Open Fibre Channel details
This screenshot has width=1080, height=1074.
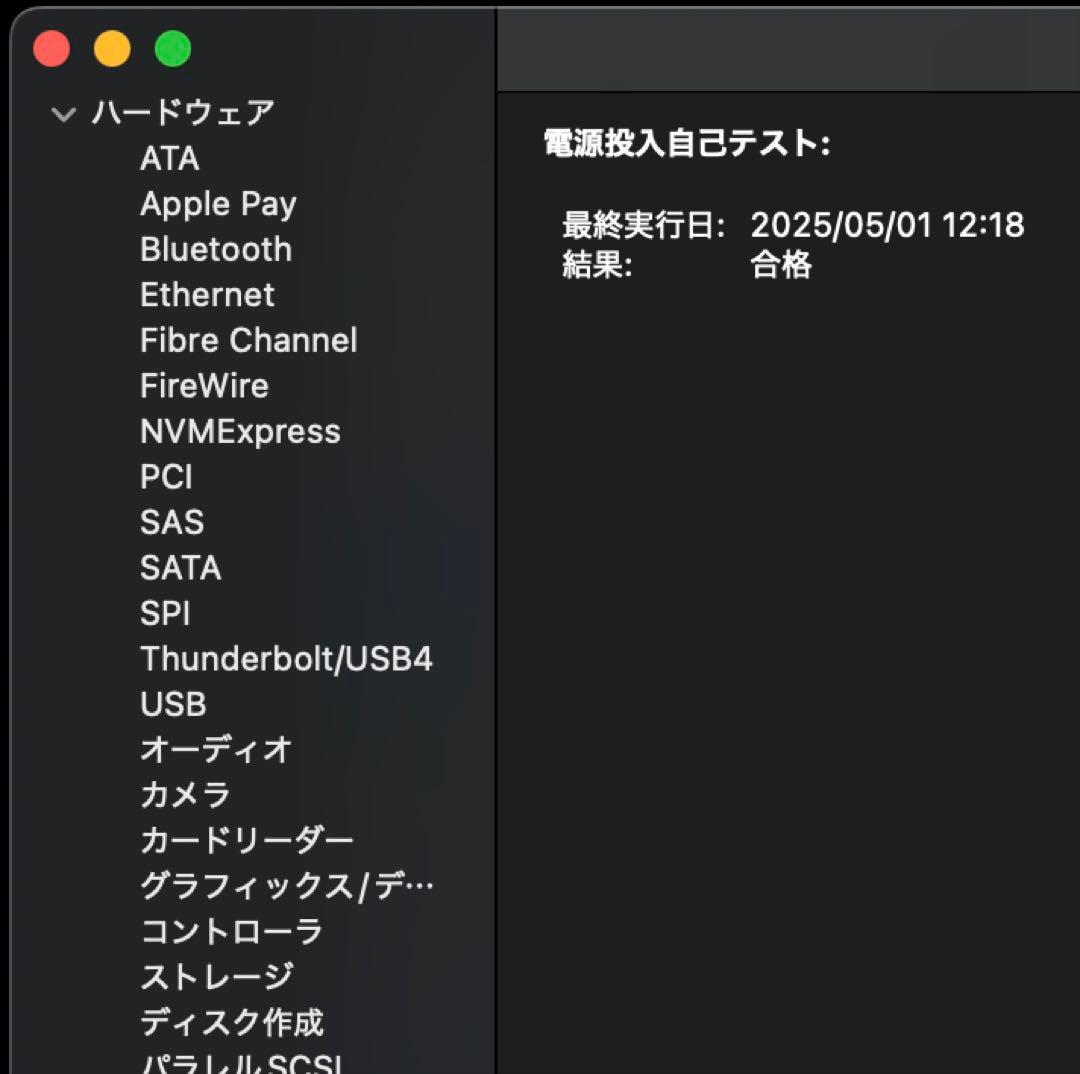[x=249, y=340]
